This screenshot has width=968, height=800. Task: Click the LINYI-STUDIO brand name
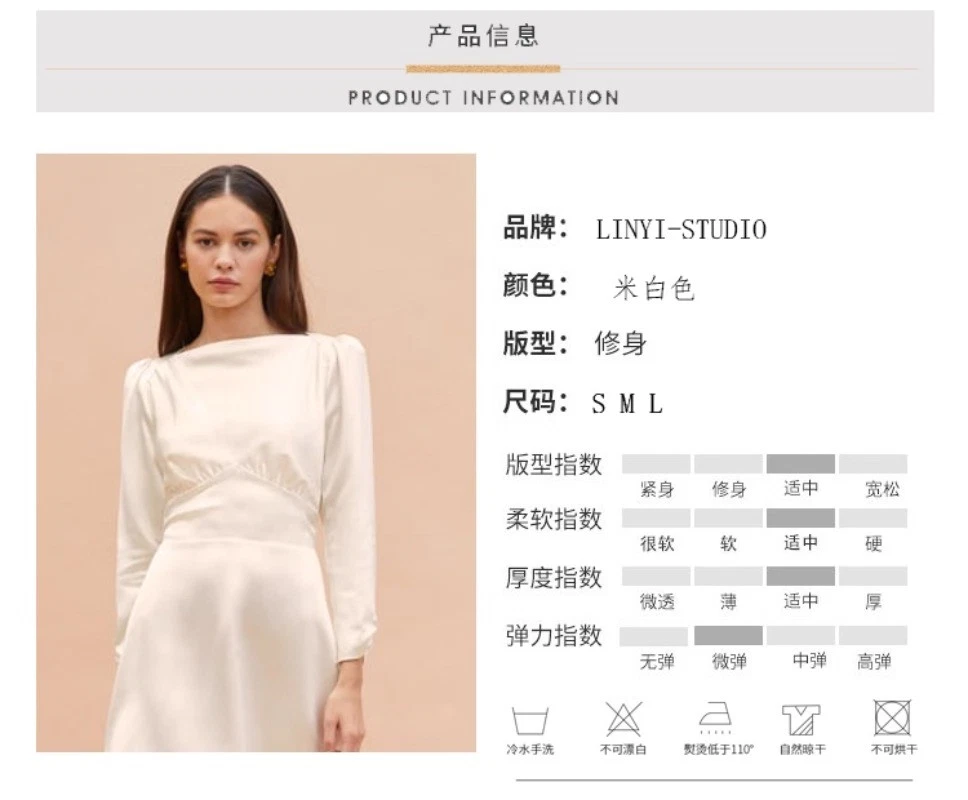coord(681,230)
